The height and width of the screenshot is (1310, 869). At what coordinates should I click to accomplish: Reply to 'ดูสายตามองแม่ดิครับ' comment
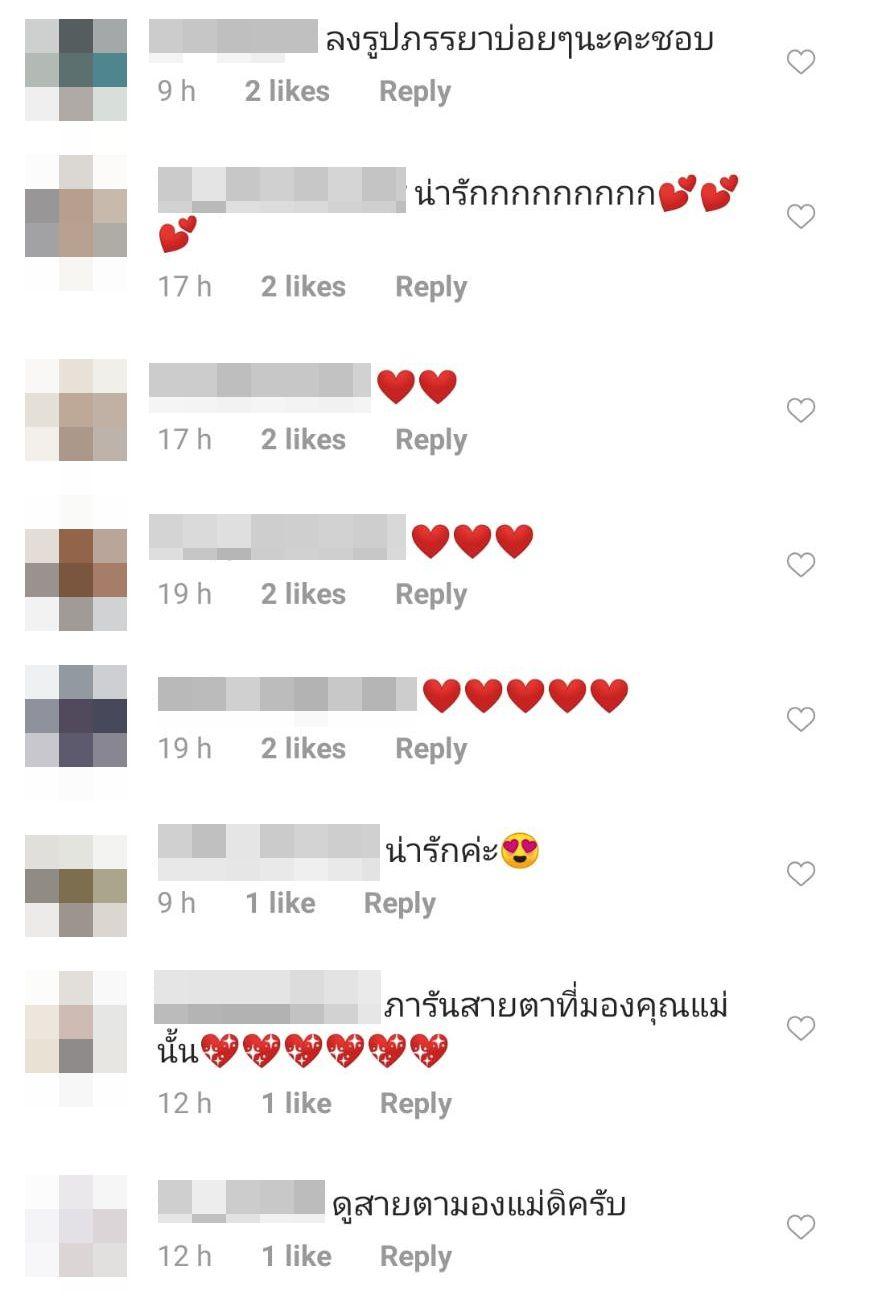point(416,1257)
